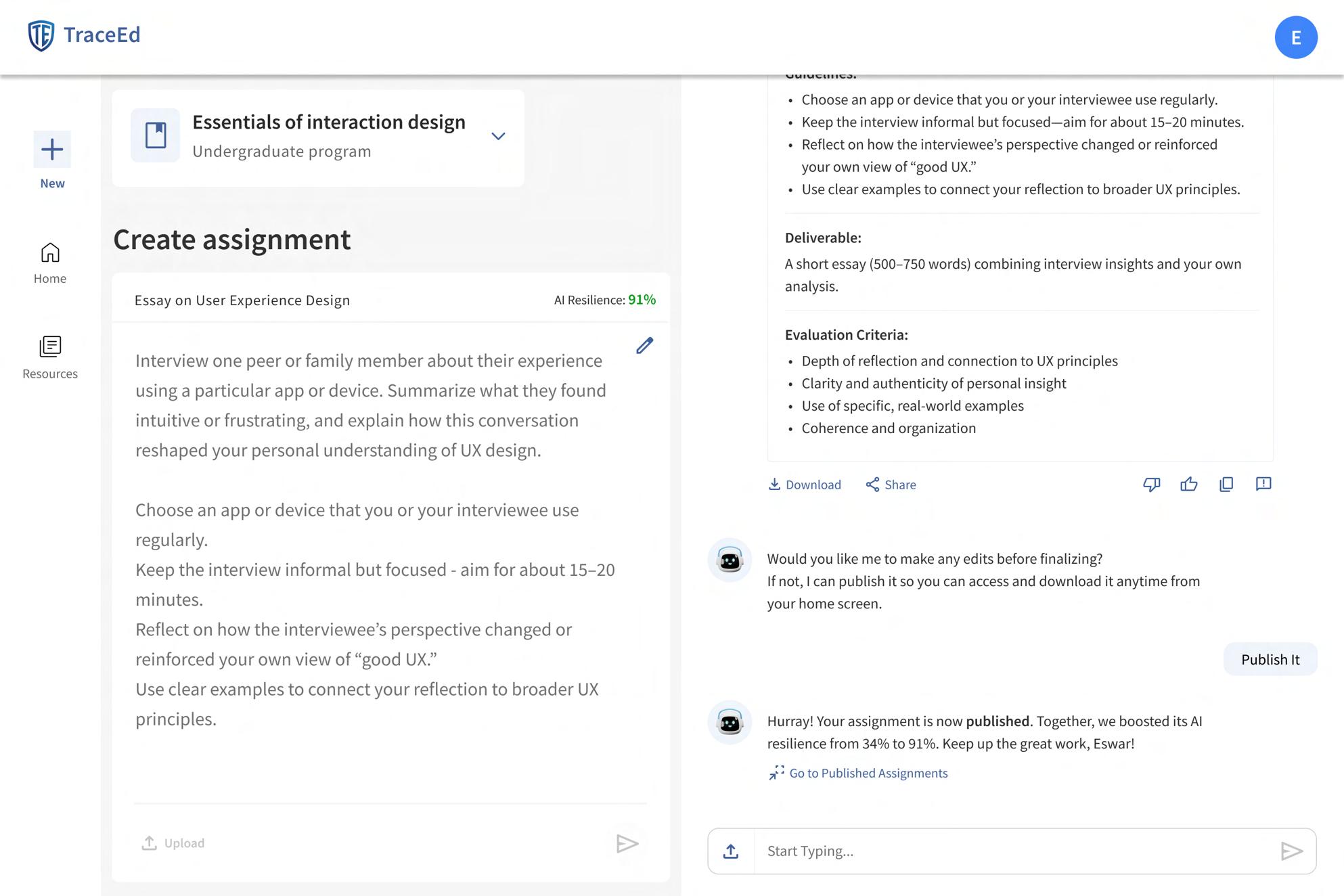
Task: Share the generated assignment
Action: point(891,485)
